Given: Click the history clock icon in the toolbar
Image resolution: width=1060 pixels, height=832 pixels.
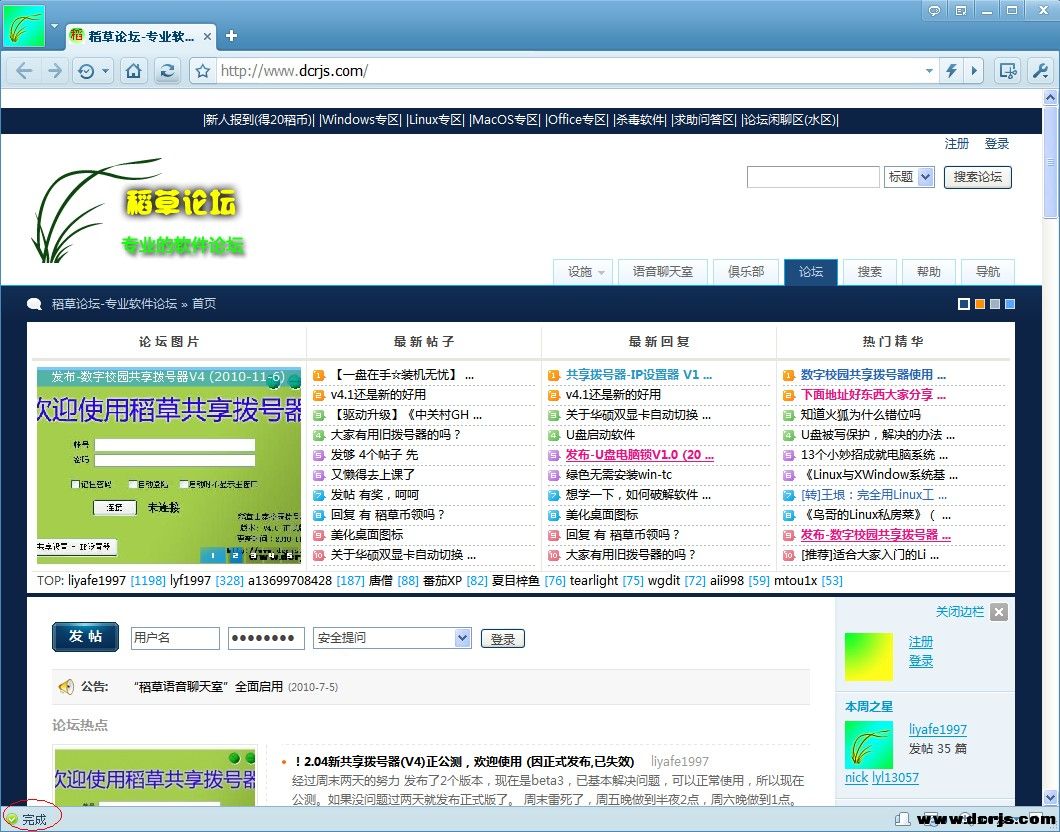Looking at the screenshot, I should tap(86, 71).
